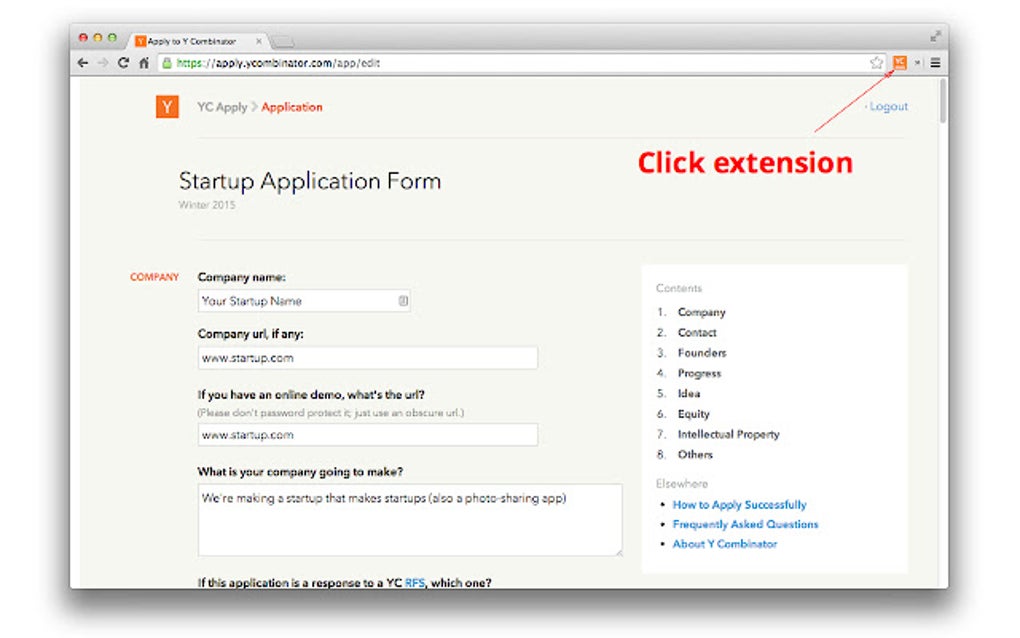Click the small icon inside the Company name field
The width and height of the screenshot is (1020, 638).
(x=403, y=300)
